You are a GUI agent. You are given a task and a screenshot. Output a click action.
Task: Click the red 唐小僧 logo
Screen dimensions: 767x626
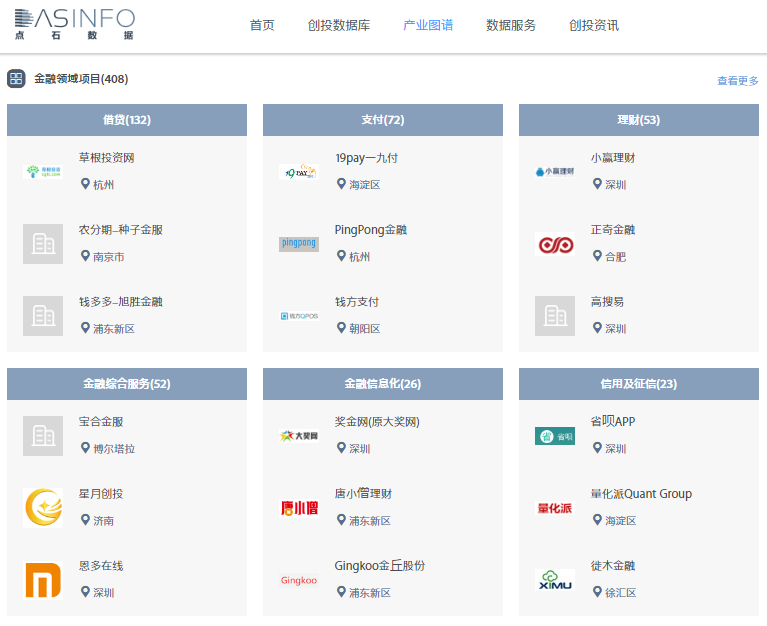coord(299,508)
